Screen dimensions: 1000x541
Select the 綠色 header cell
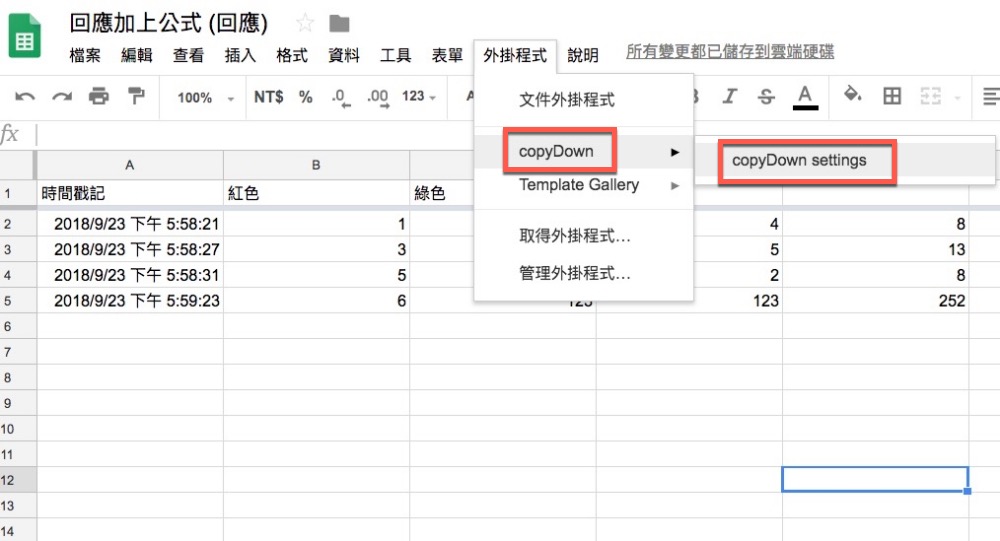coord(443,193)
